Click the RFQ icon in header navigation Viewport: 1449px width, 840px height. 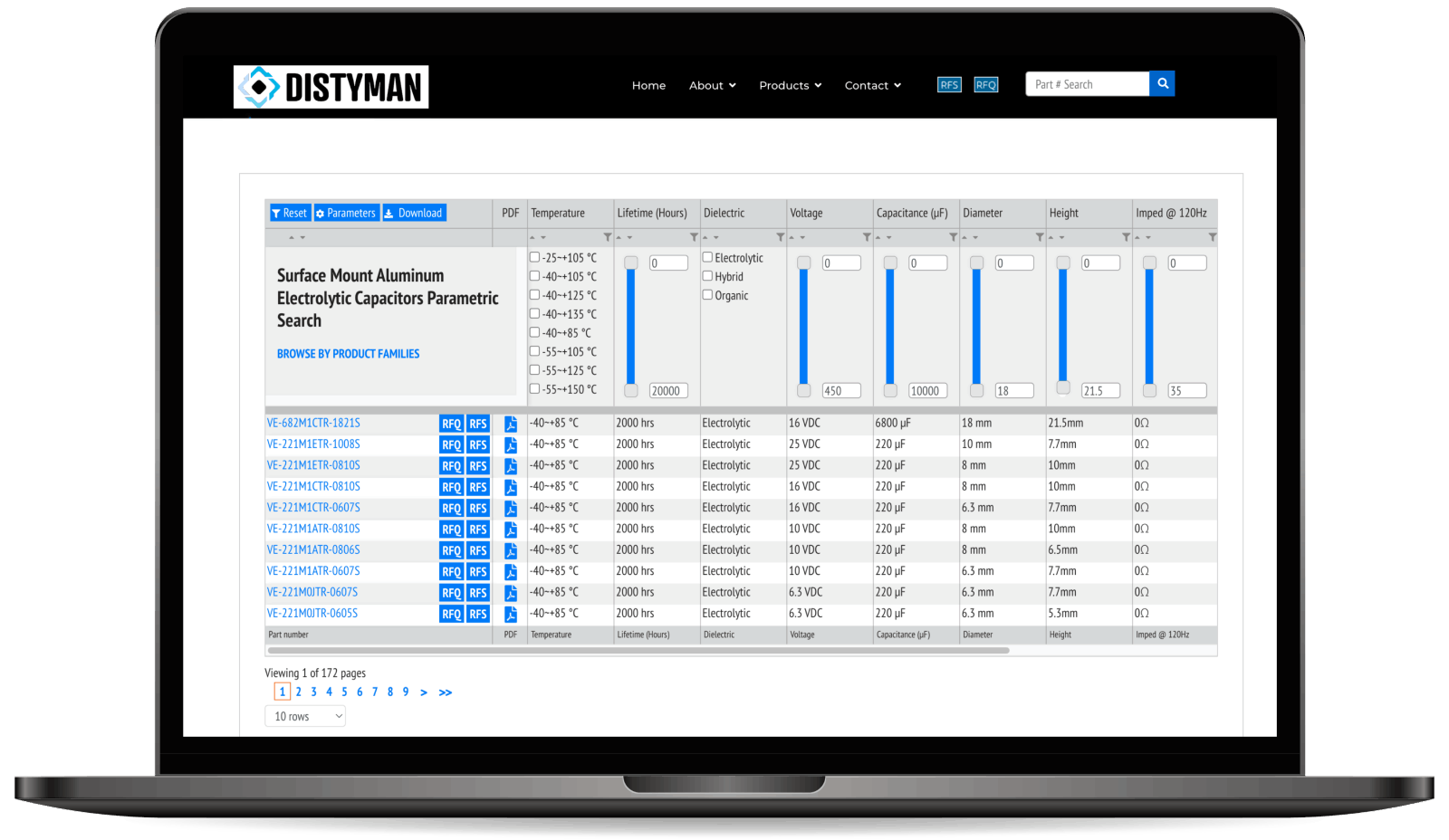point(985,85)
